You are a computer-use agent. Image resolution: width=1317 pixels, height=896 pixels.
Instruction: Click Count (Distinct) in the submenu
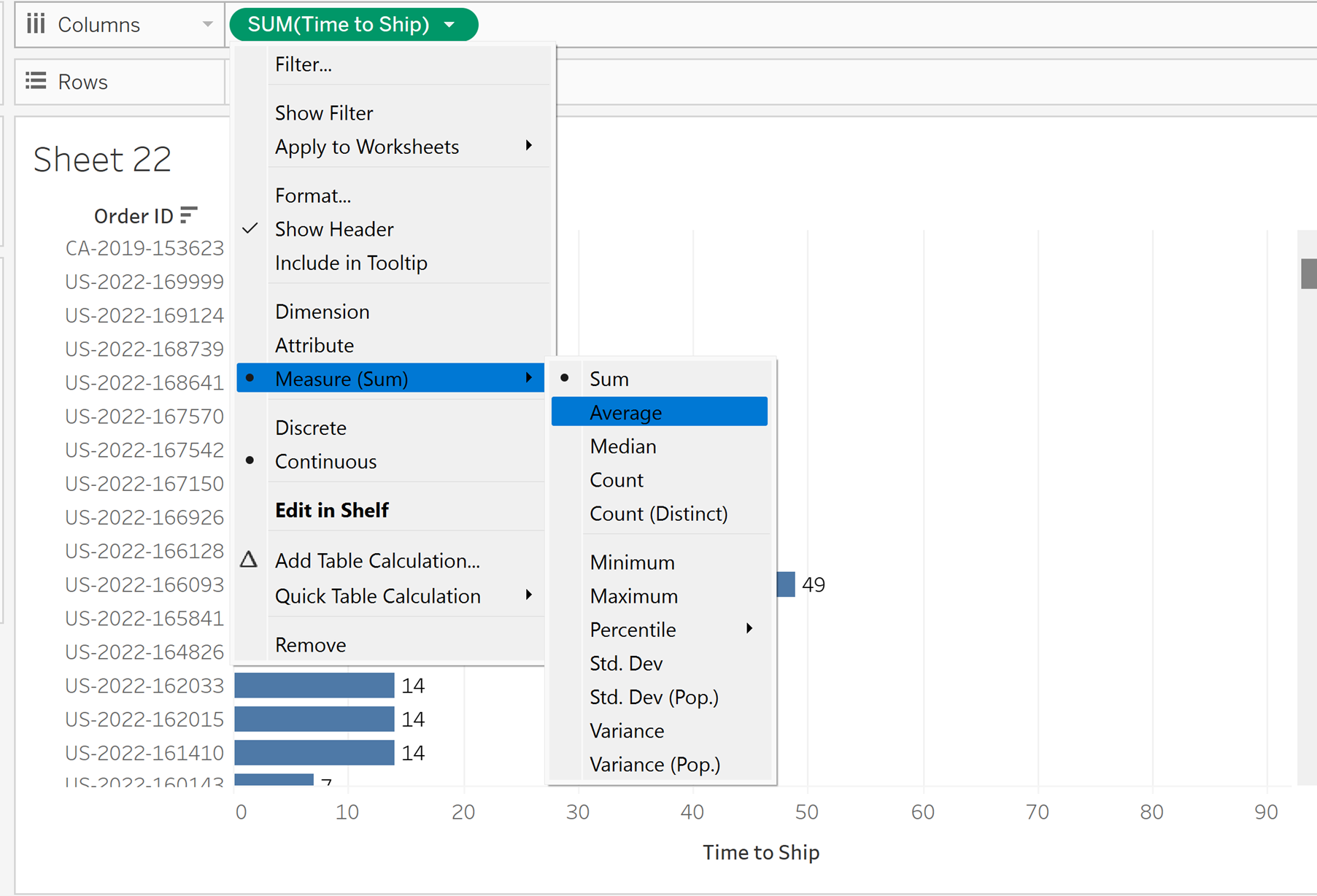point(658,513)
